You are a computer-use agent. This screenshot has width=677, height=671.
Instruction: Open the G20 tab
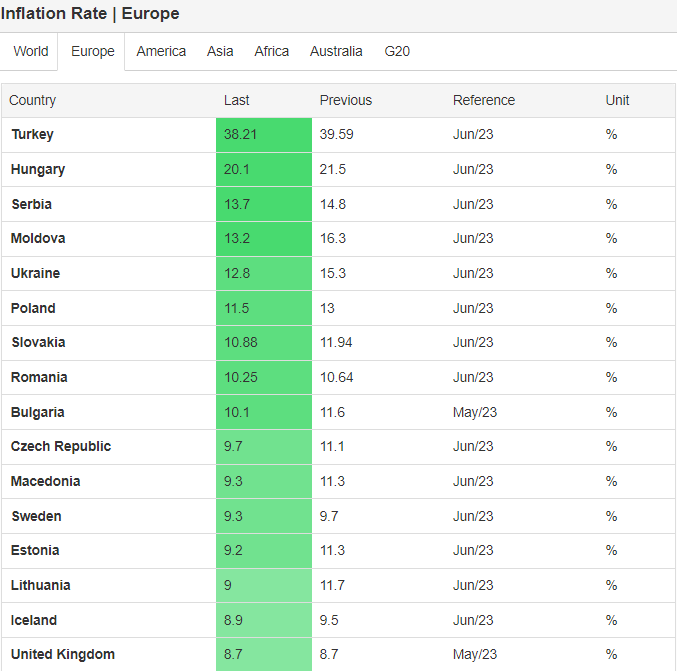[397, 51]
